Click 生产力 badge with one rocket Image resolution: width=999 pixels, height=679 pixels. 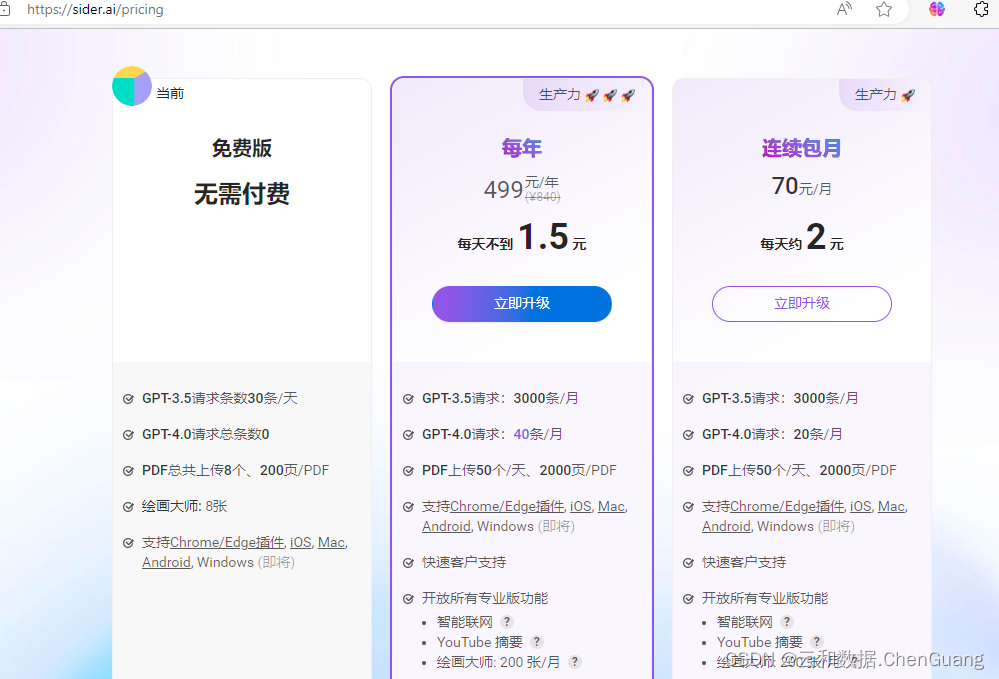coord(884,95)
